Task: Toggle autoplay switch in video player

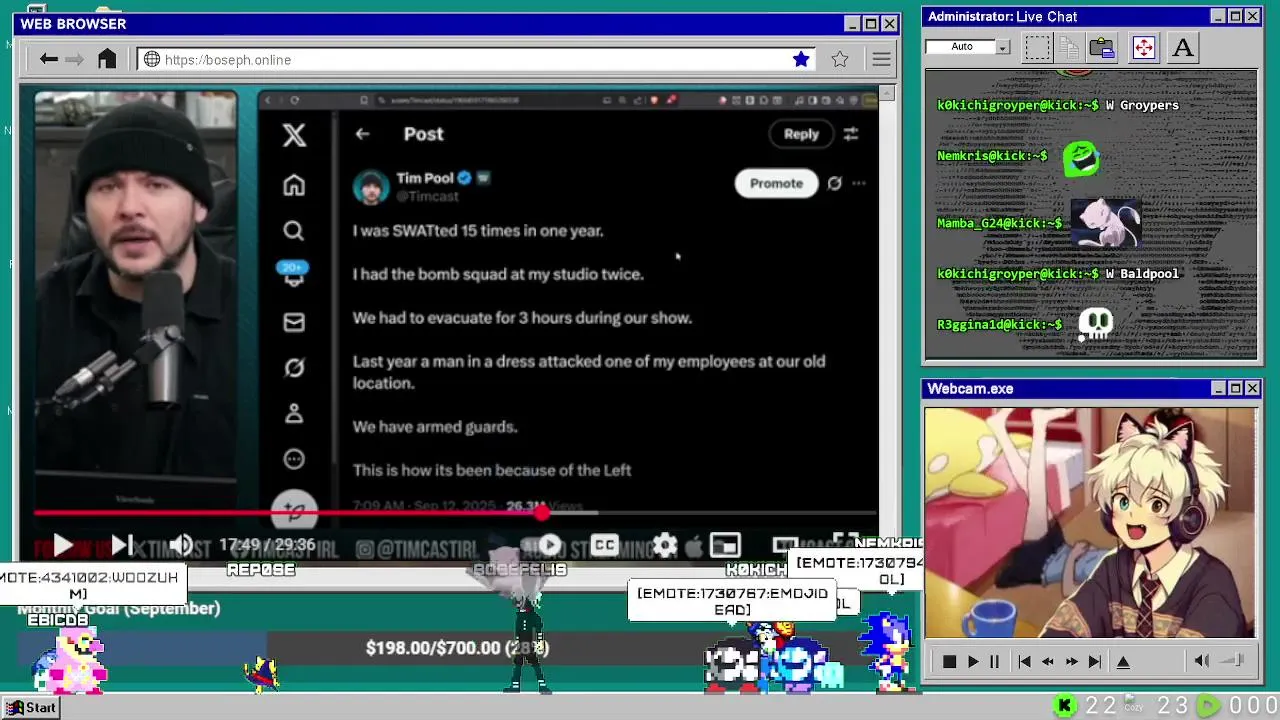Action: click(549, 545)
